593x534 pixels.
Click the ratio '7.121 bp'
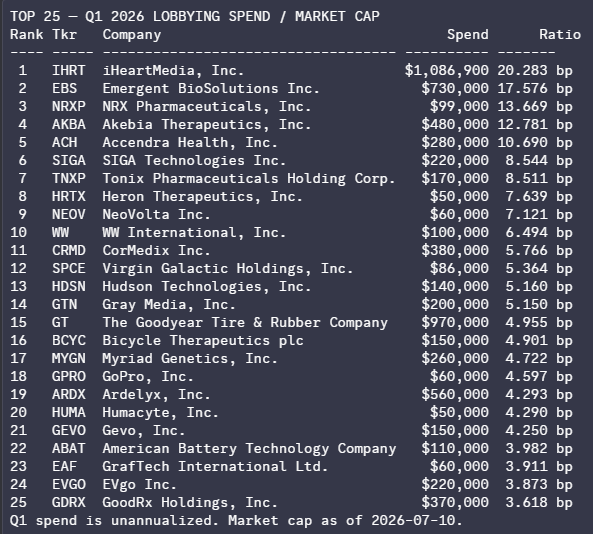(539, 214)
